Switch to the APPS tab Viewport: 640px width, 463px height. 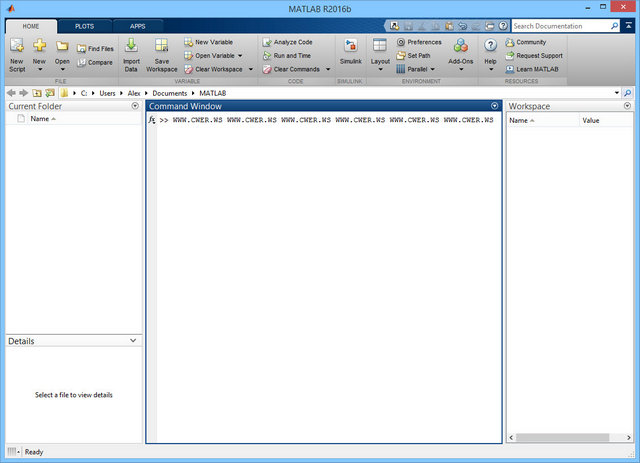tap(137, 26)
